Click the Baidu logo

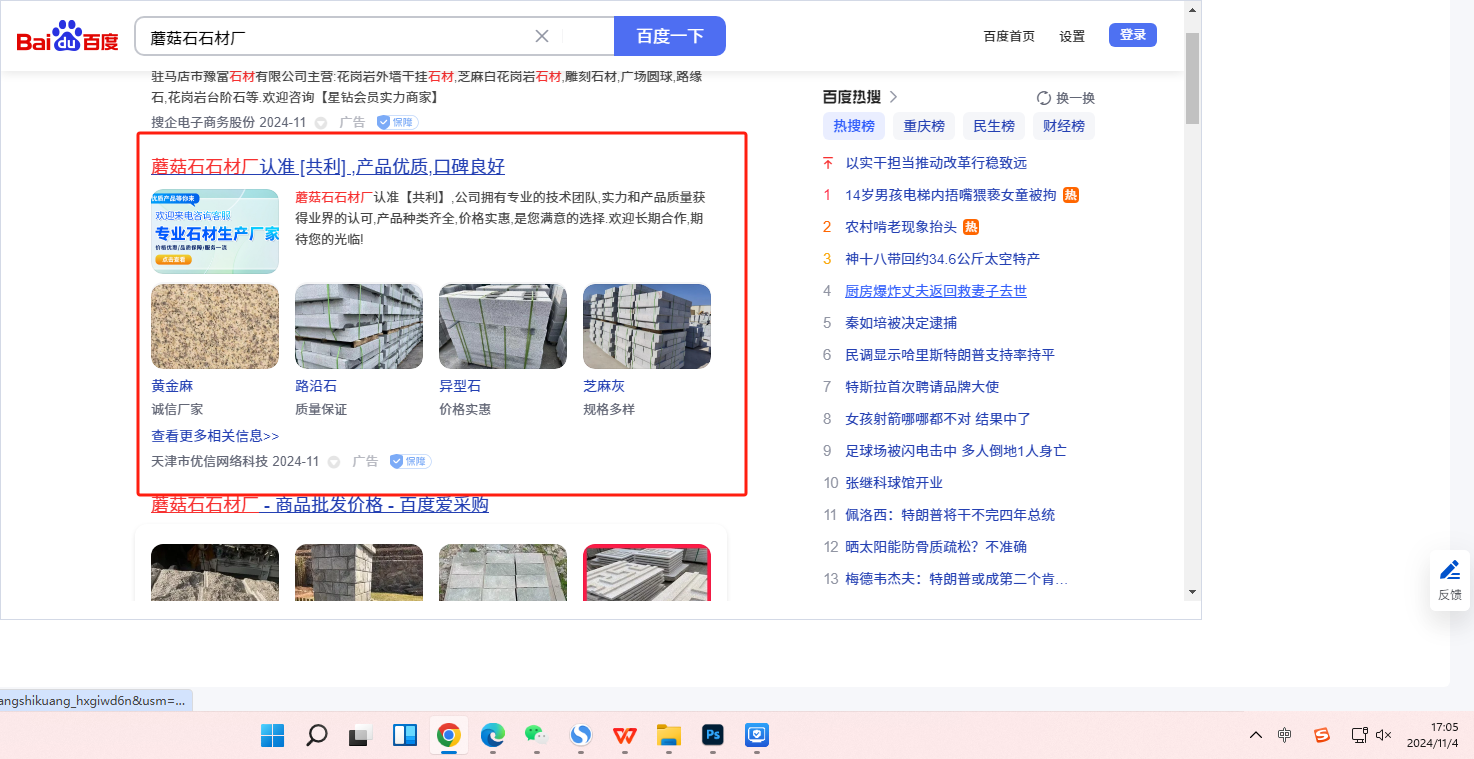[x=67, y=37]
